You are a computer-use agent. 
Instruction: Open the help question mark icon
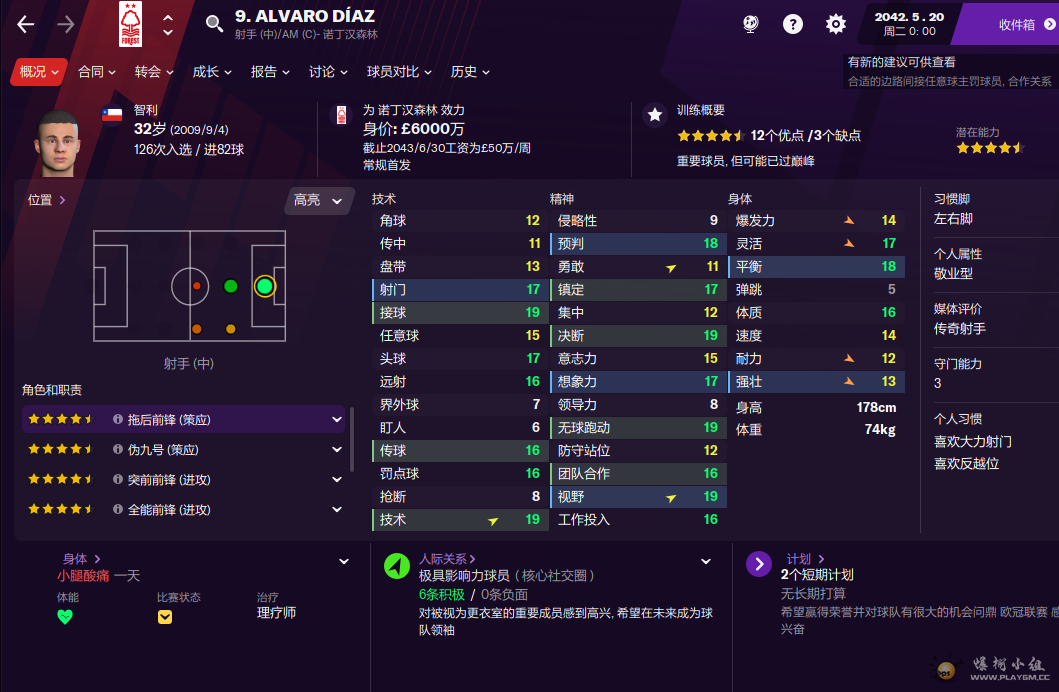pyautogui.click(x=793, y=25)
